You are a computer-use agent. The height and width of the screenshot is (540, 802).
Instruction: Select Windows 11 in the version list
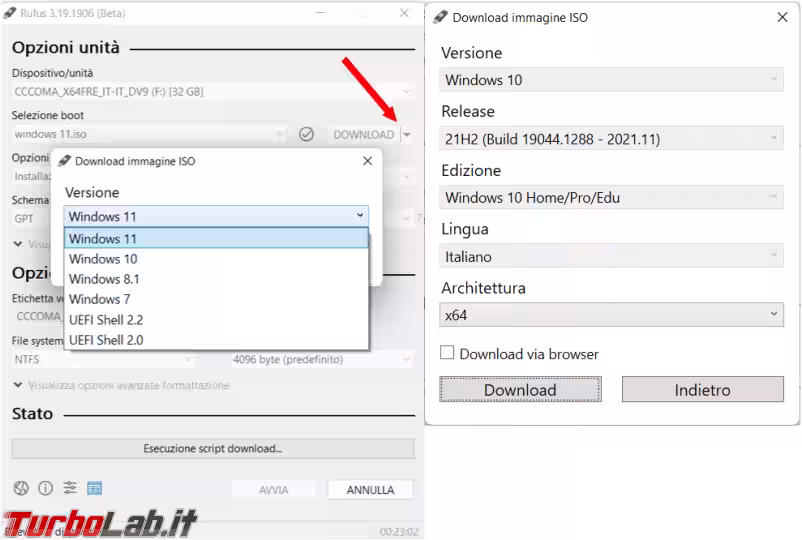216,238
